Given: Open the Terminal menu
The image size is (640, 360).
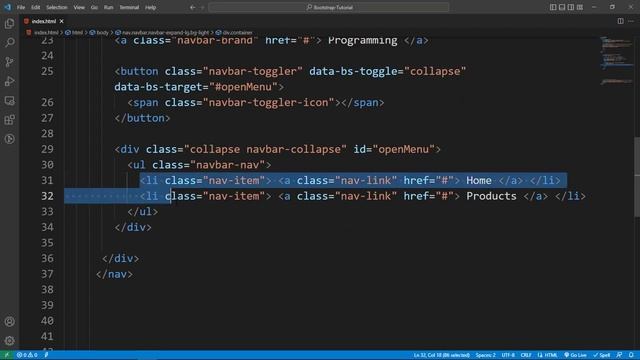Looking at the screenshot, I should [129, 7].
